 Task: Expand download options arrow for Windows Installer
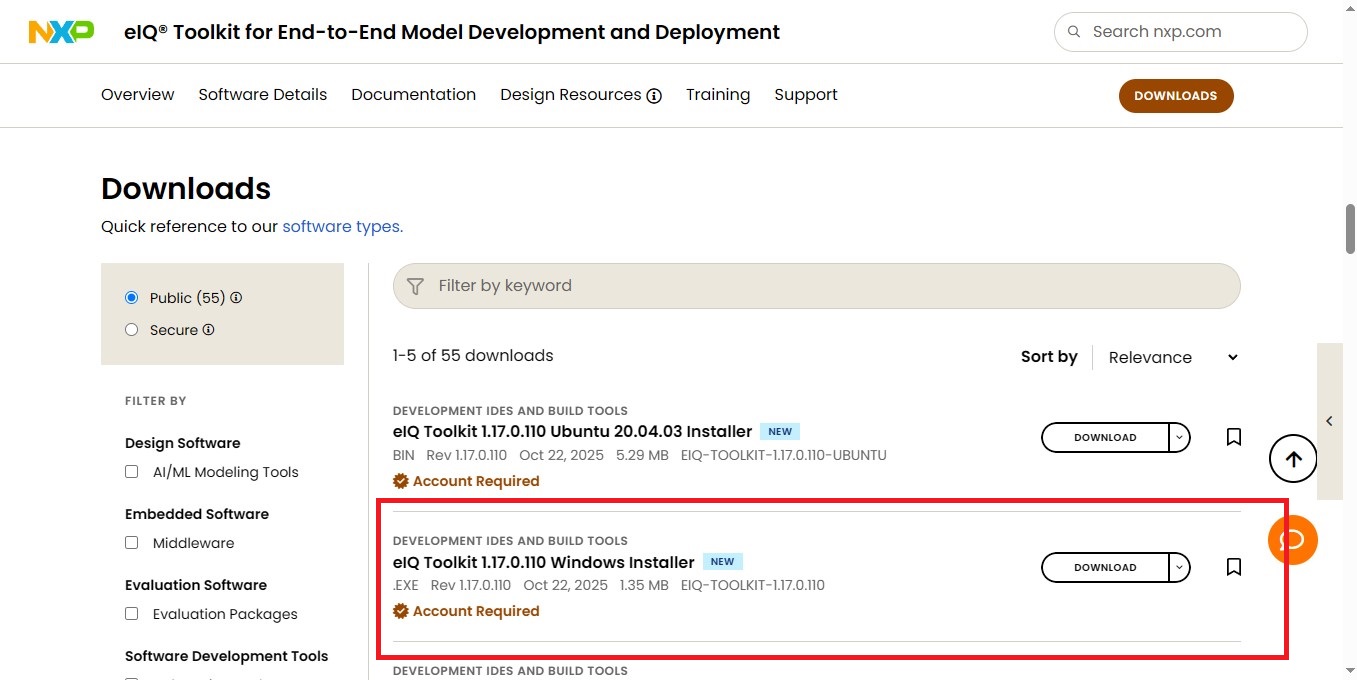click(1180, 567)
